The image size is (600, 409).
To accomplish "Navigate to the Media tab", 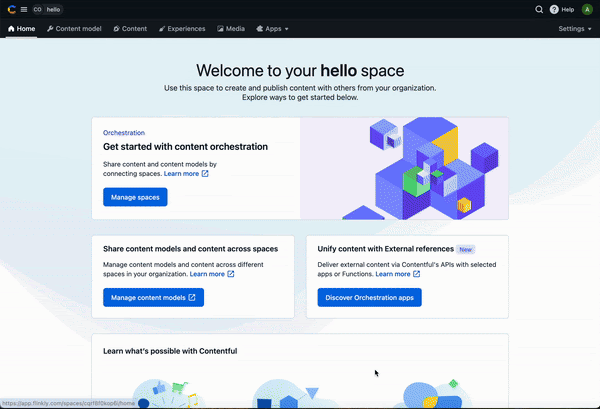I will coord(231,29).
